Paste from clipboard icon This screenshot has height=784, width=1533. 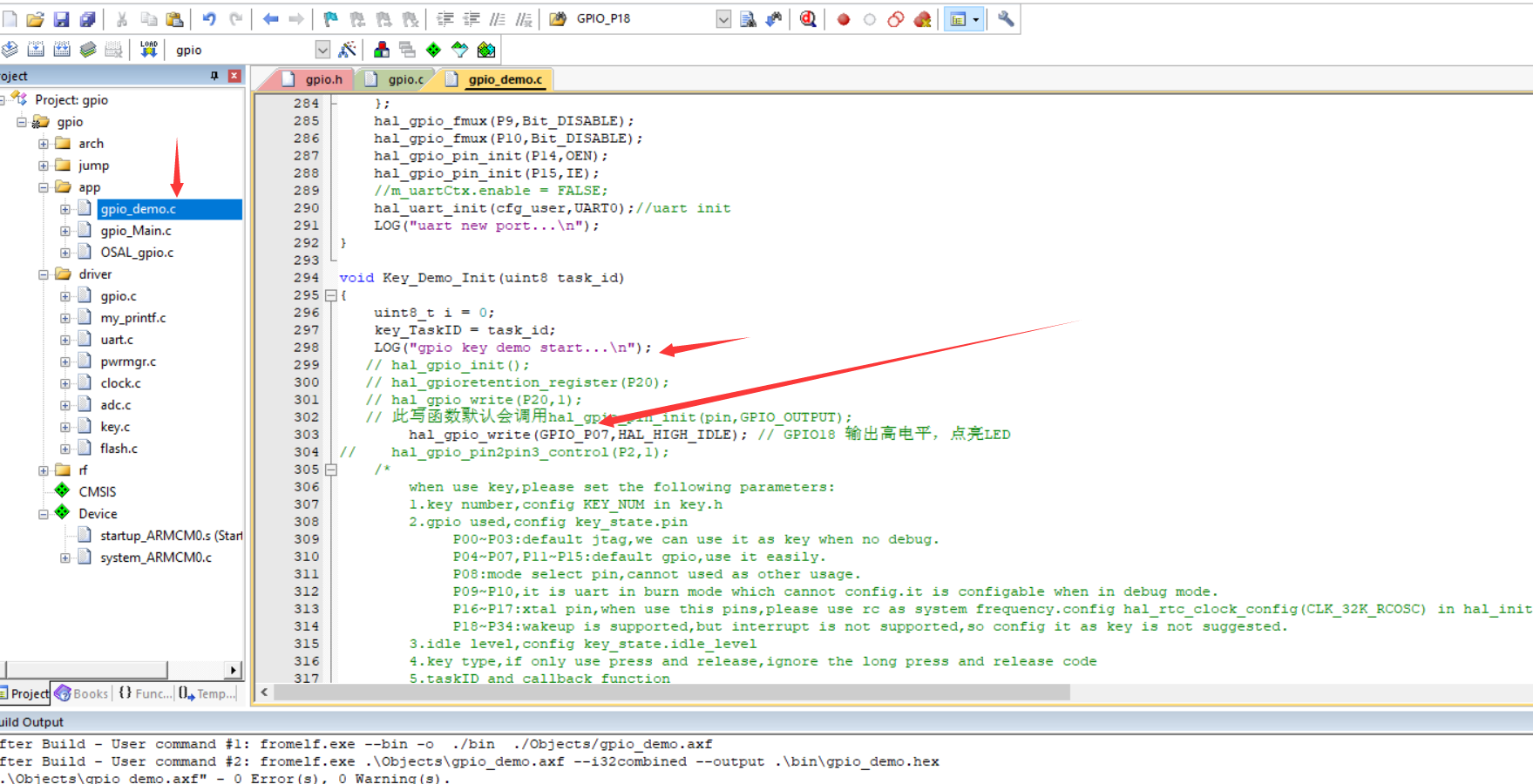coord(174,19)
